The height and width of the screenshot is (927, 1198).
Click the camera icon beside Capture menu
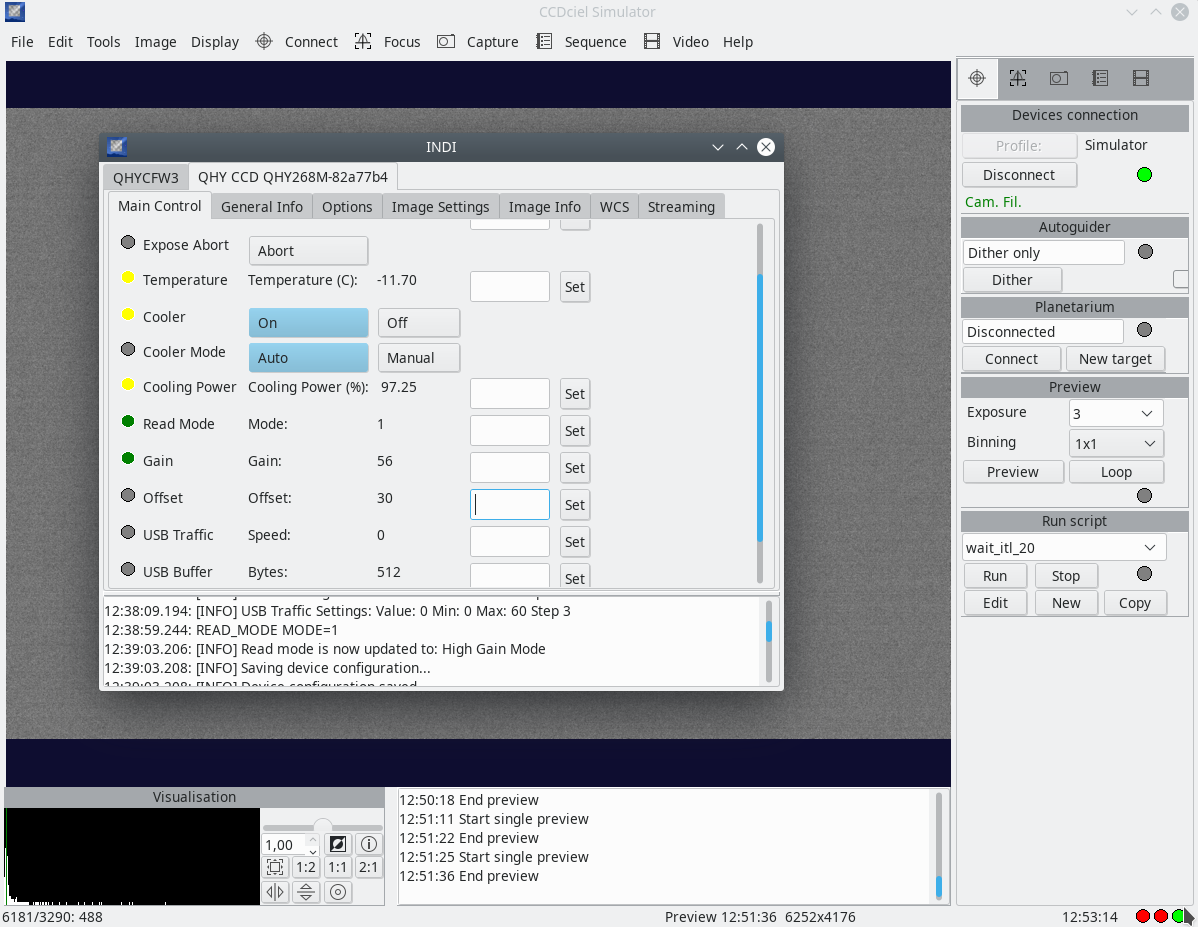point(445,41)
